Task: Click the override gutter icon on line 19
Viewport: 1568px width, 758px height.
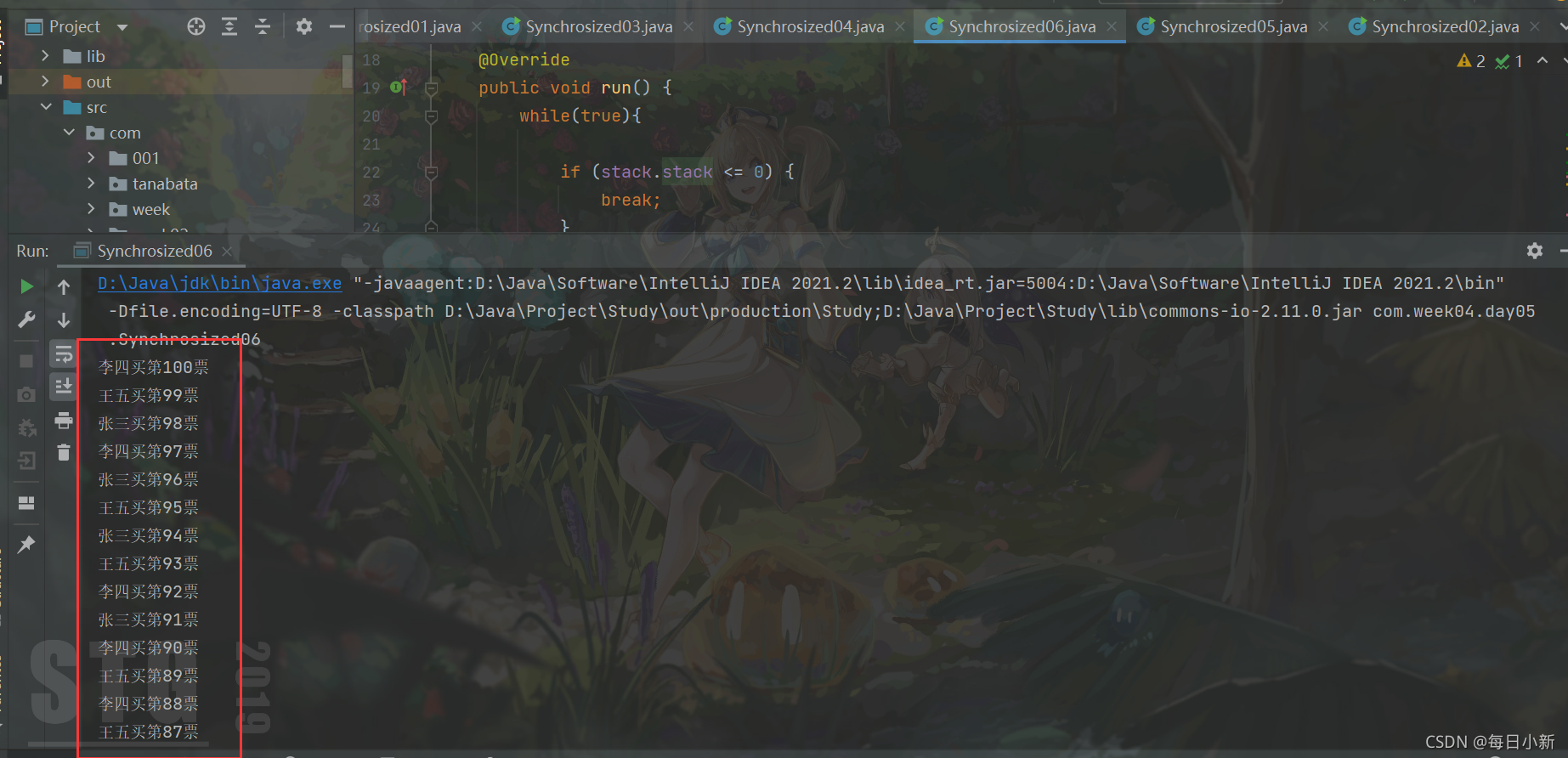Action: 399,87
